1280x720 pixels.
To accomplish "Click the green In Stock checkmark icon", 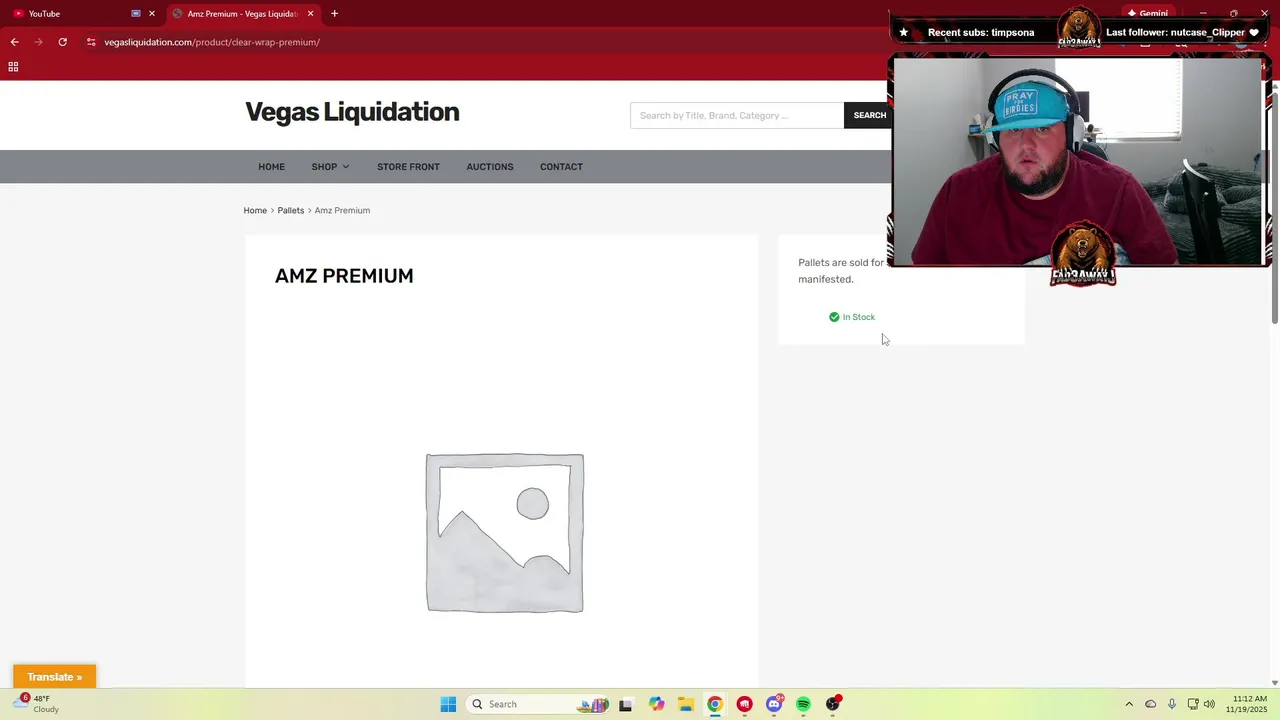I will pos(834,317).
